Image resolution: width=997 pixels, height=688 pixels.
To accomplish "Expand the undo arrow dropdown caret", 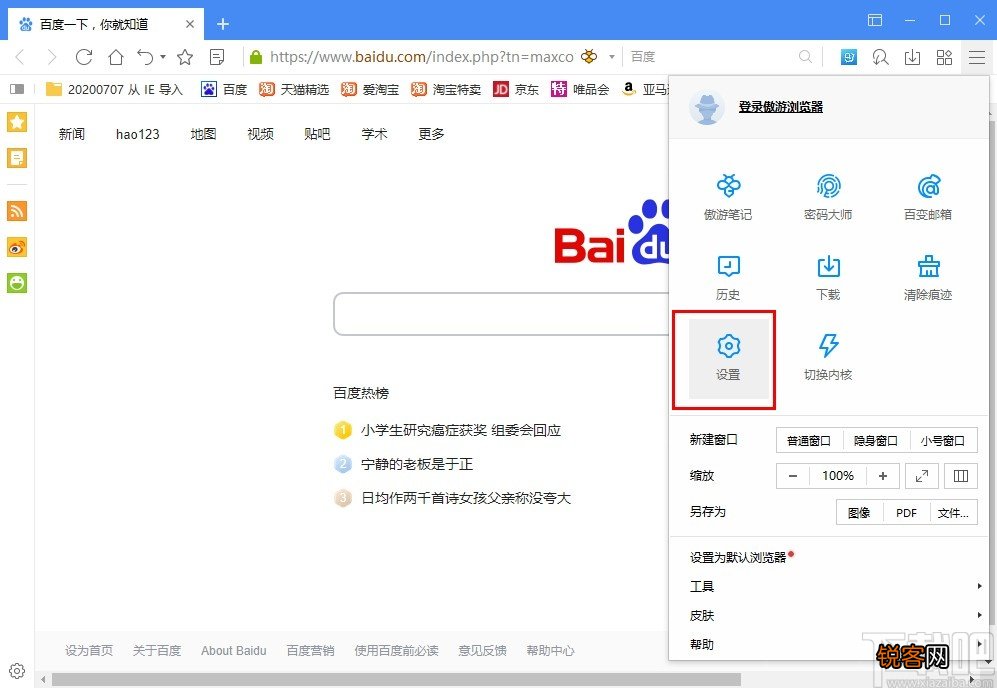I will click(x=163, y=57).
